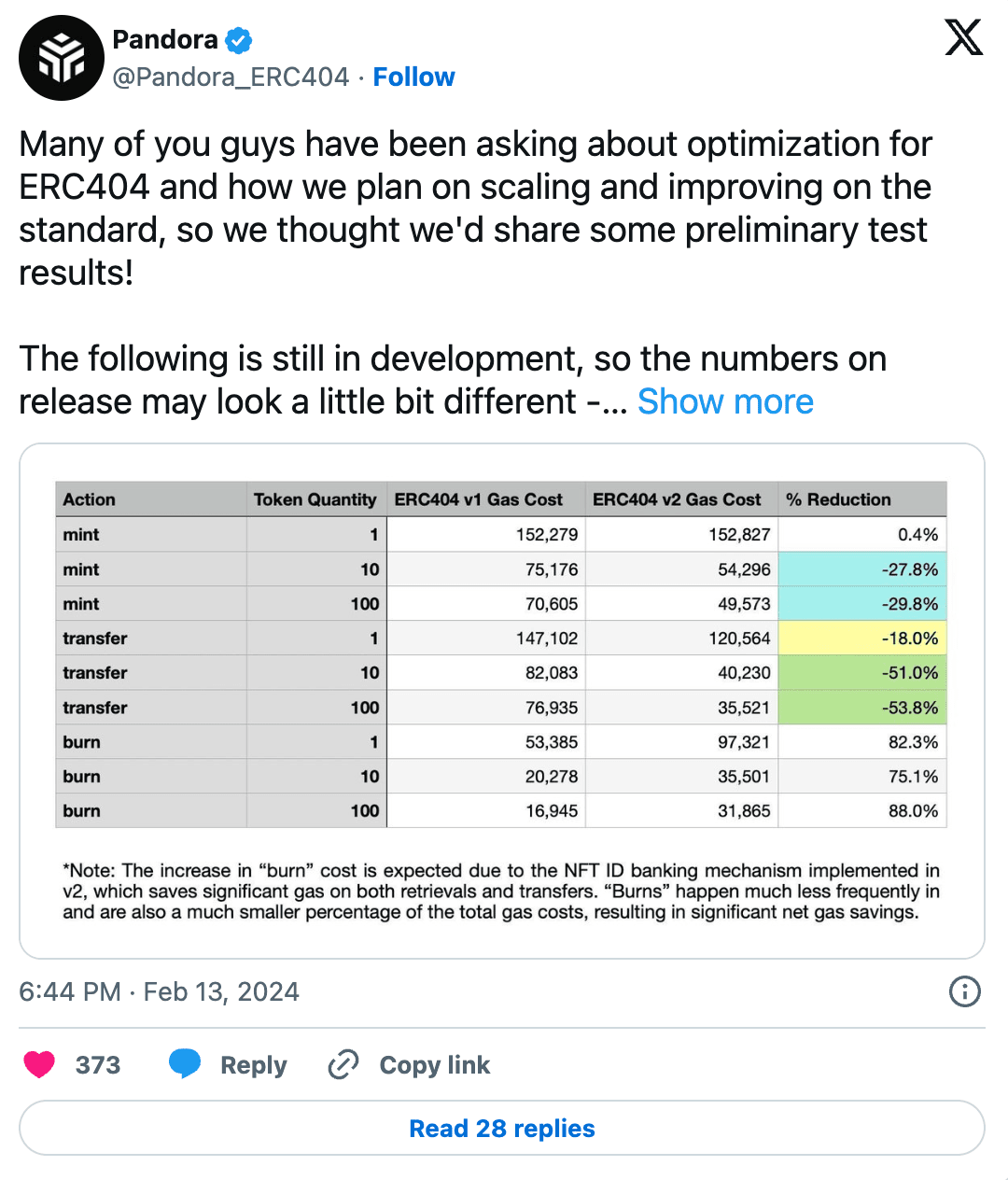Click the blue verified badge
The height and width of the screenshot is (1180, 1008).
pos(239,40)
